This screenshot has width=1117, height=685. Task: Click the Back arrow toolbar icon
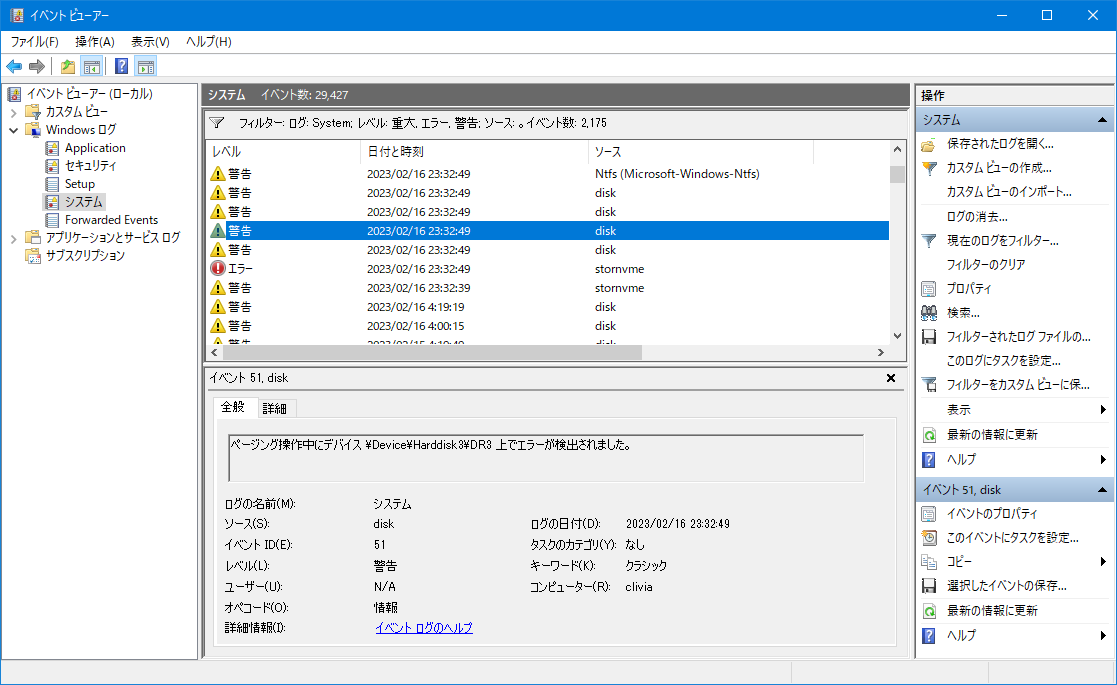pos(14,67)
